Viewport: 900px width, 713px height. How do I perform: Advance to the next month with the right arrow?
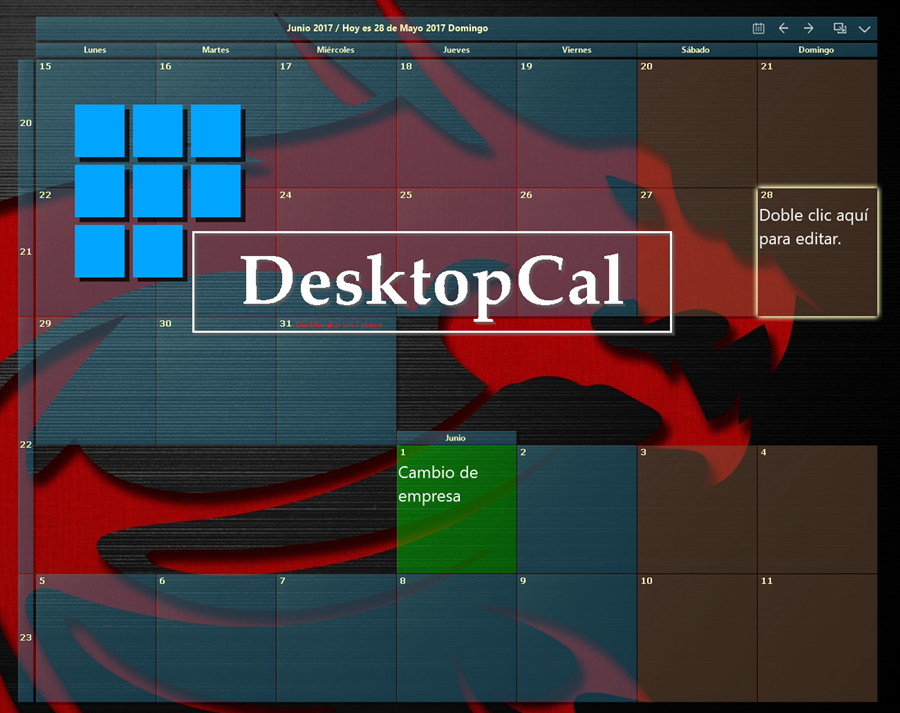808,29
